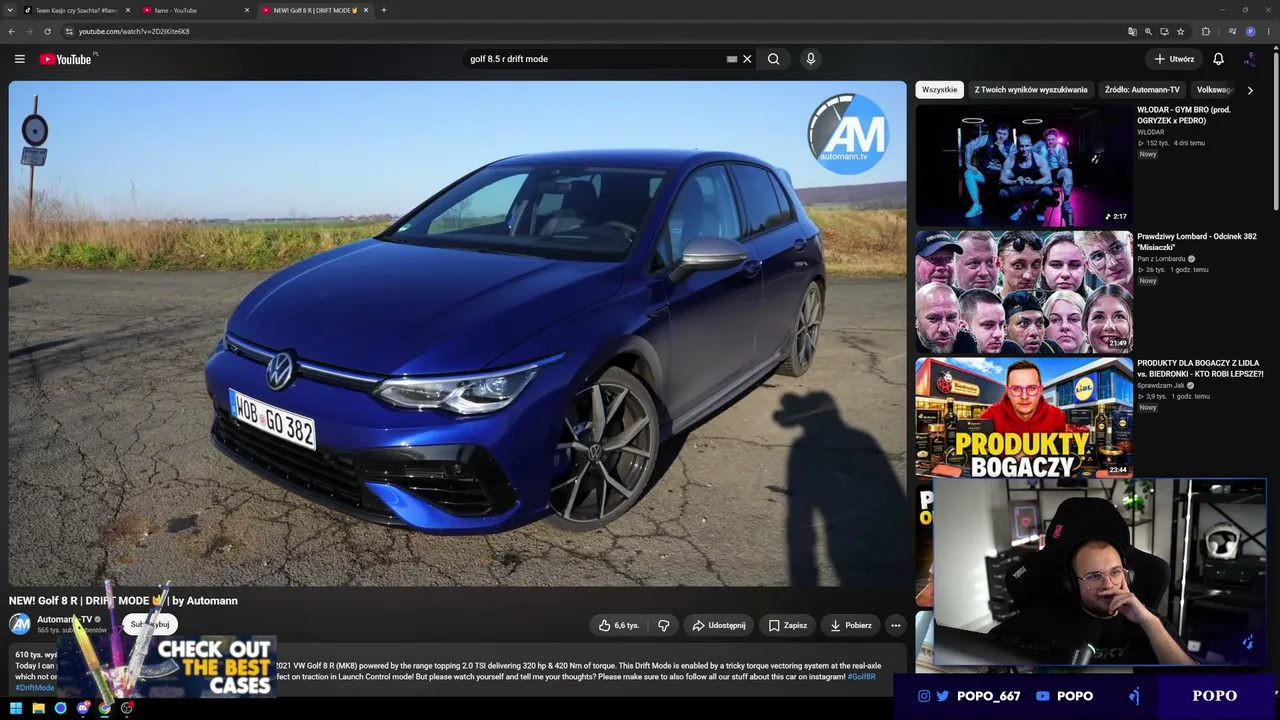Download the video with 'Pobierz' button
Viewport: 1280px width, 720px height.
(850, 625)
